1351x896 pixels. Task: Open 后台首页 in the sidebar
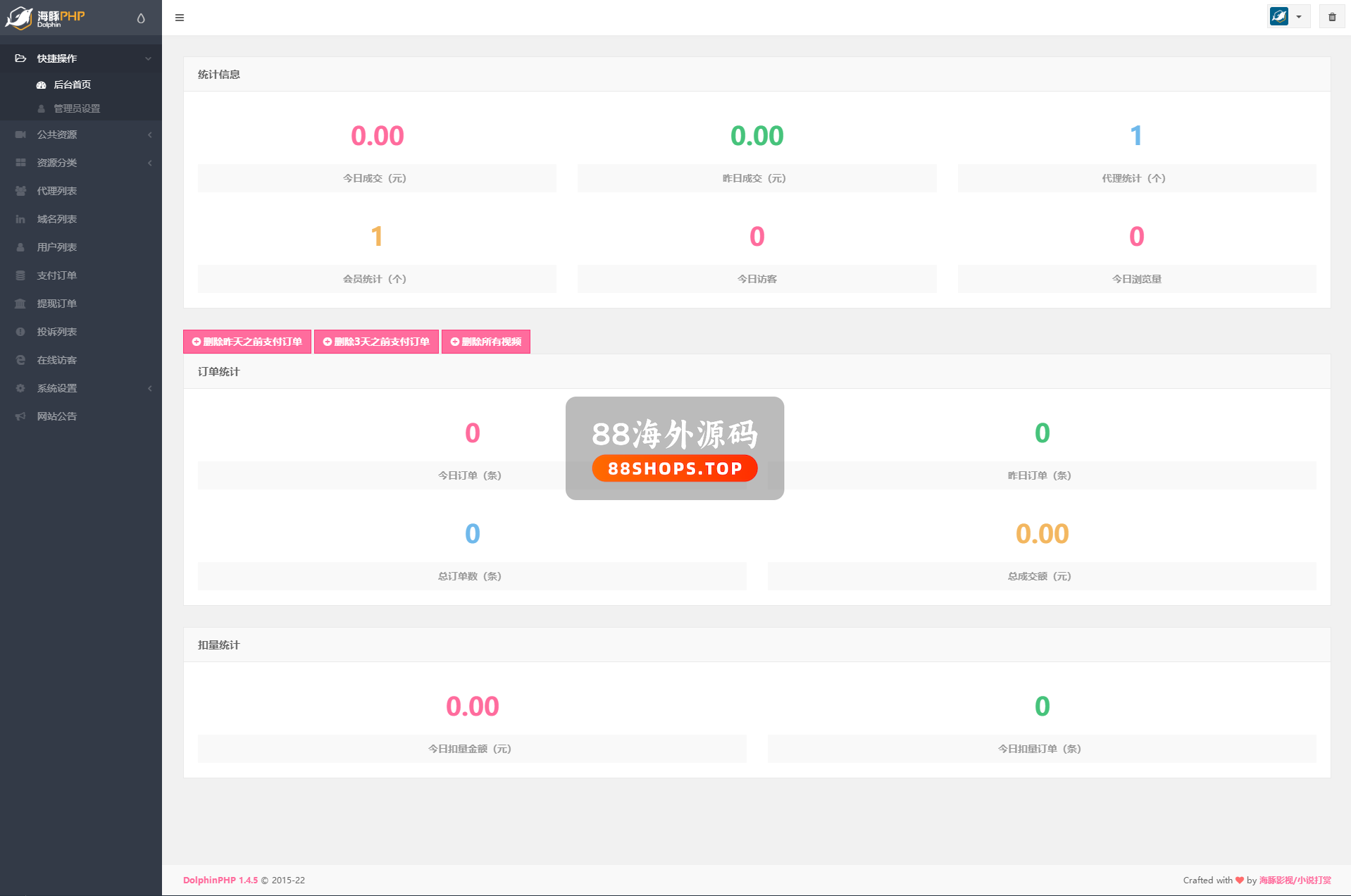pyautogui.click(x=73, y=85)
